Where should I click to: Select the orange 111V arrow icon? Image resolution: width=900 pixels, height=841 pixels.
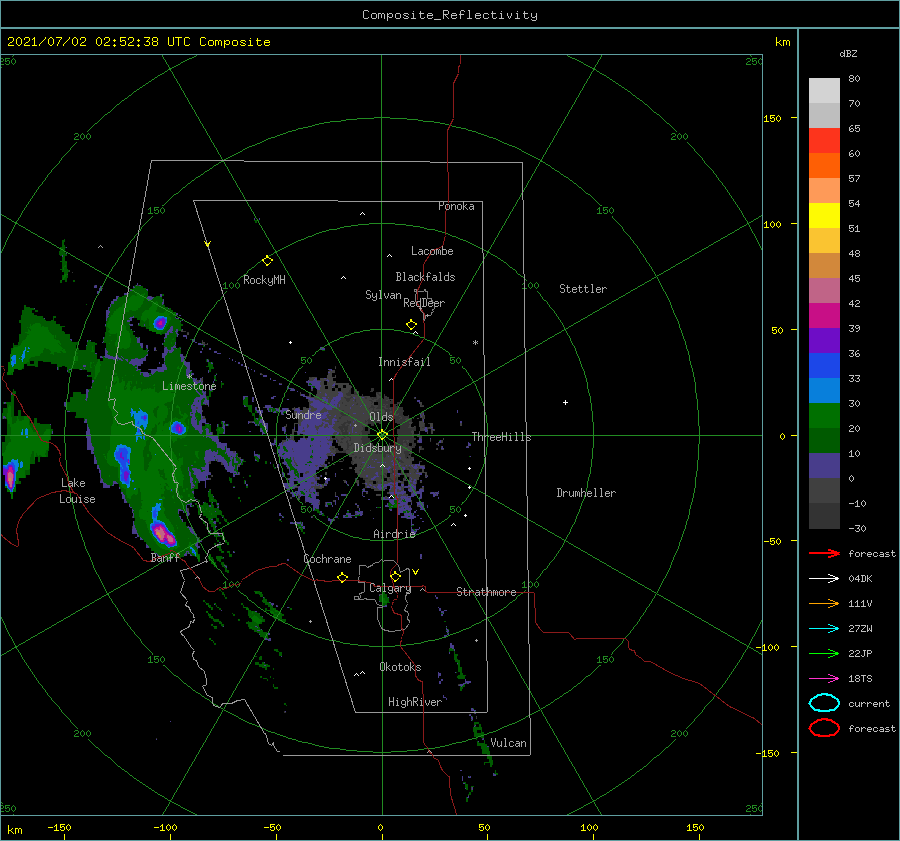click(x=824, y=603)
